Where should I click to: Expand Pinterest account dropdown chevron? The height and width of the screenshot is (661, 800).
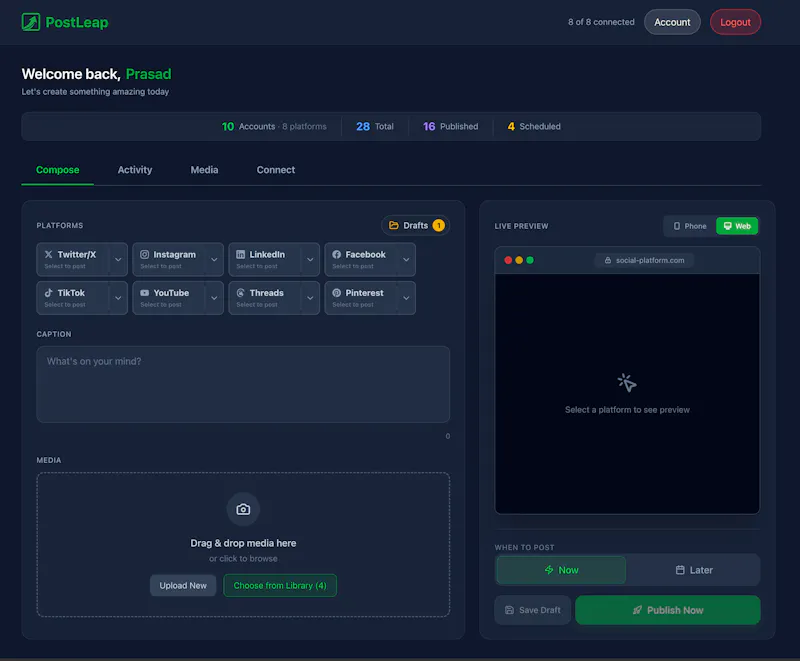(x=406, y=298)
